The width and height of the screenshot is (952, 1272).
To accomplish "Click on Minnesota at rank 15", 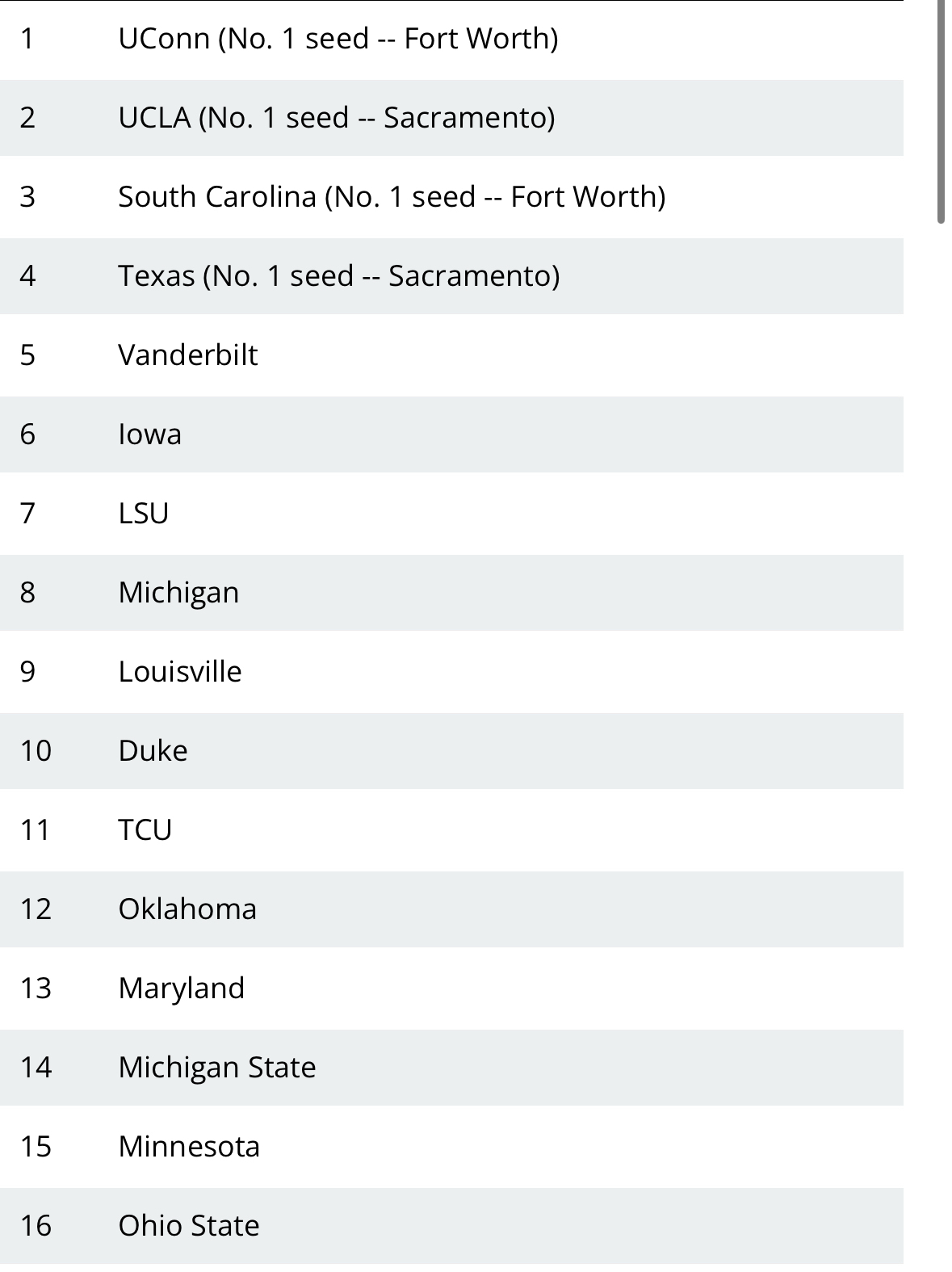I will point(189,1147).
